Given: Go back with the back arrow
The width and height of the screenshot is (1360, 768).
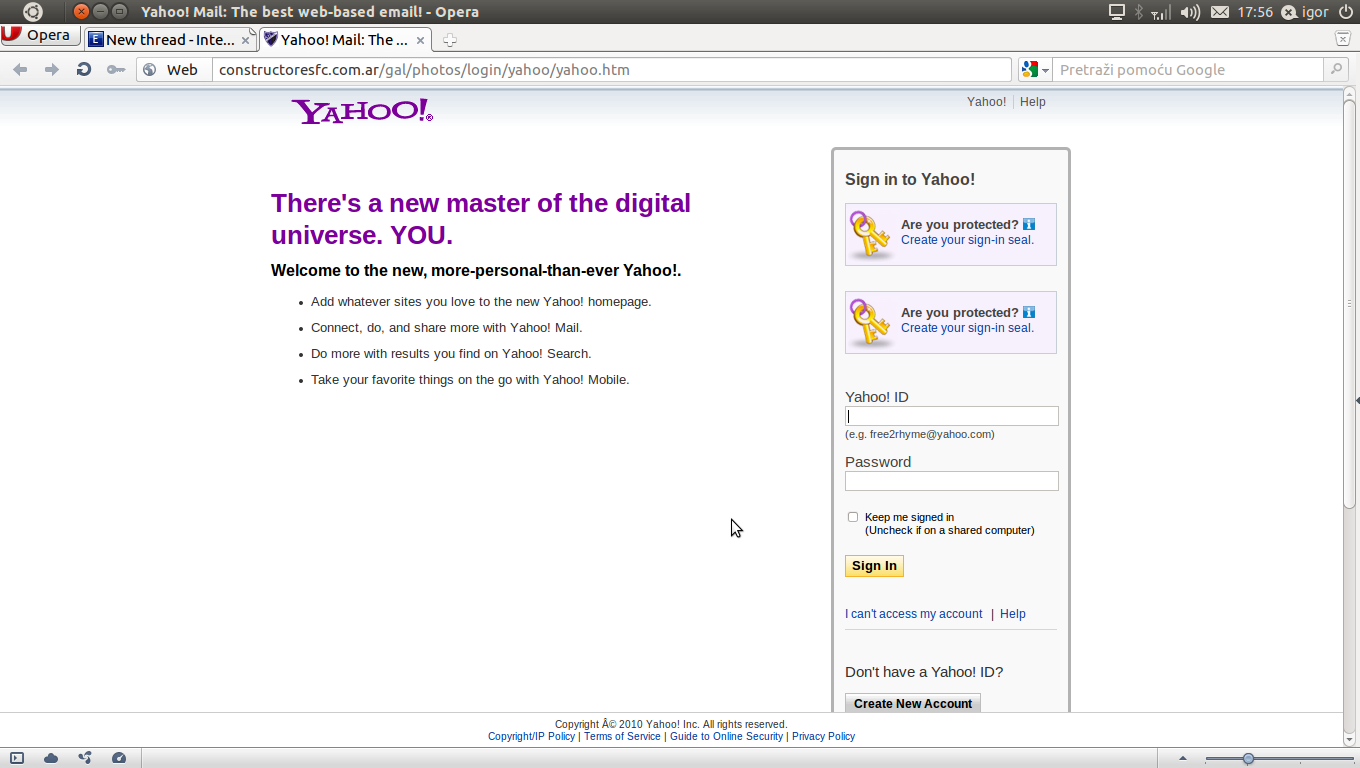Looking at the screenshot, I should [x=20, y=70].
